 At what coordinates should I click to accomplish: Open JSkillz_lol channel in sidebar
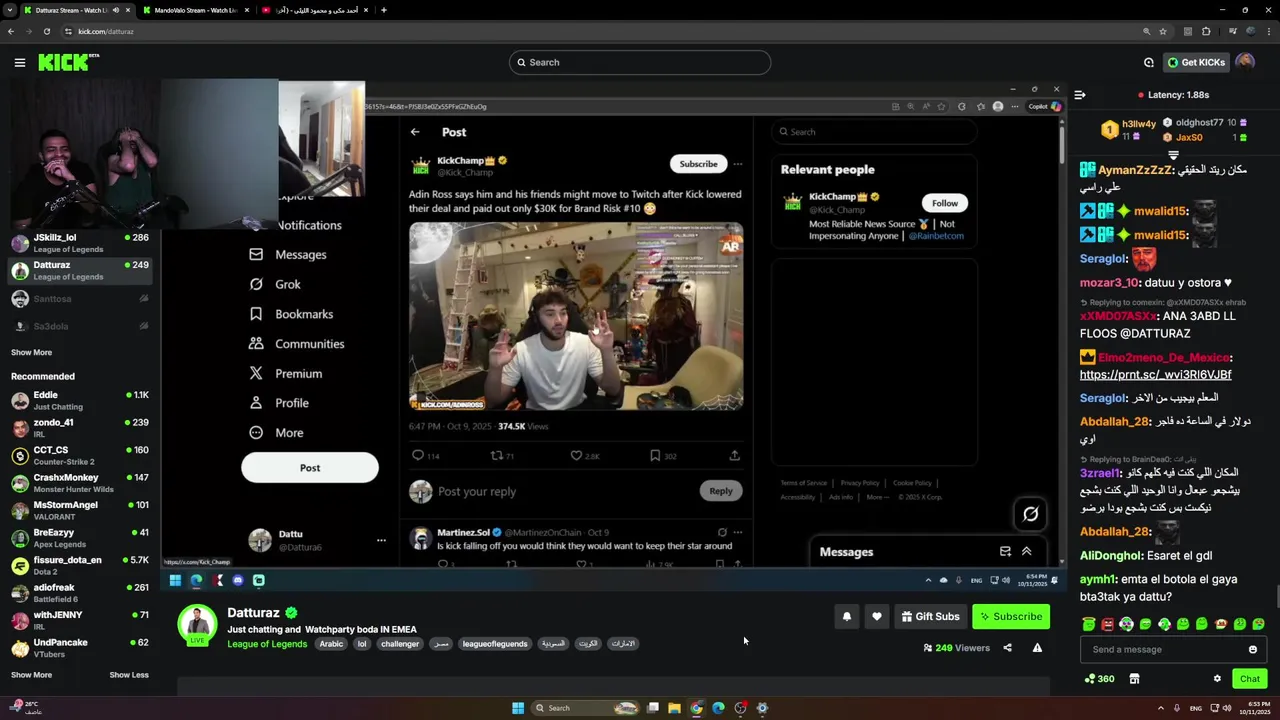click(x=80, y=243)
